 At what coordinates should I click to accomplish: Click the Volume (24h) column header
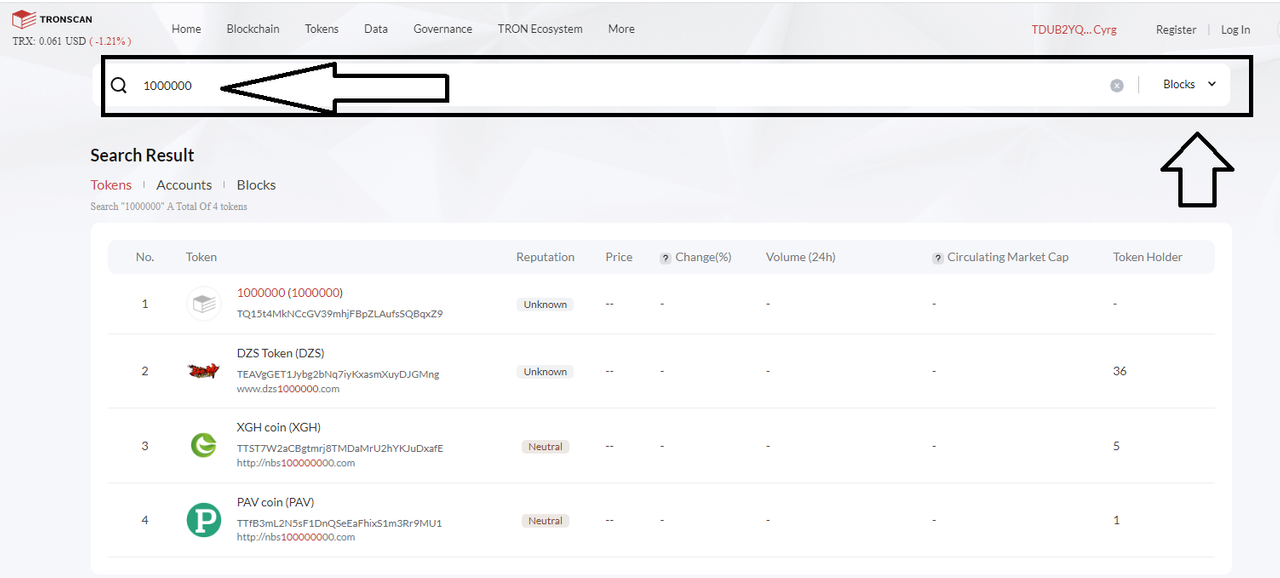(x=800, y=257)
